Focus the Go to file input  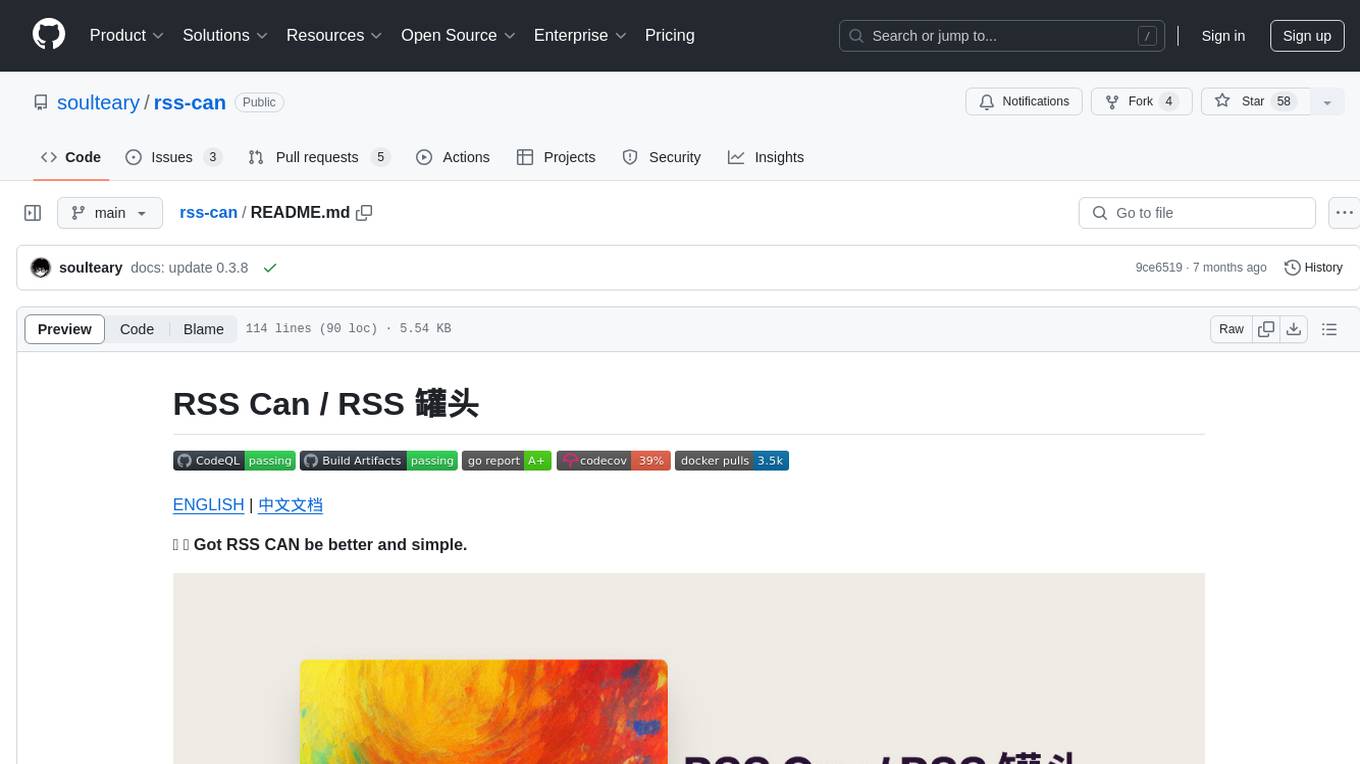1197,213
